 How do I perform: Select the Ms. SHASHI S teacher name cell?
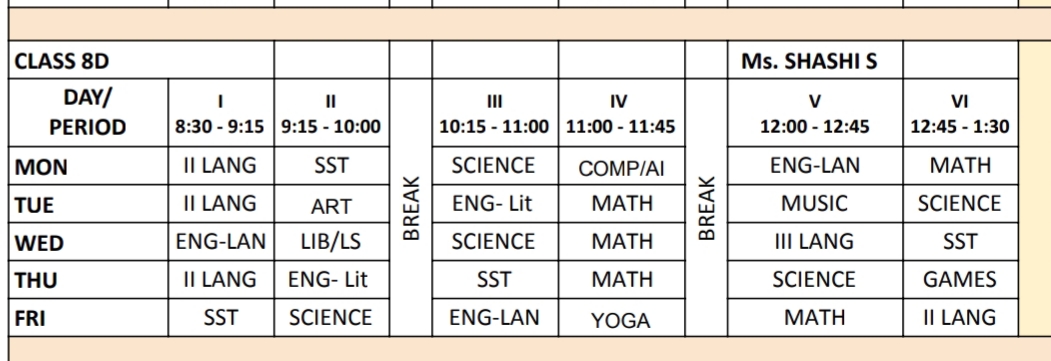click(x=814, y=60)
